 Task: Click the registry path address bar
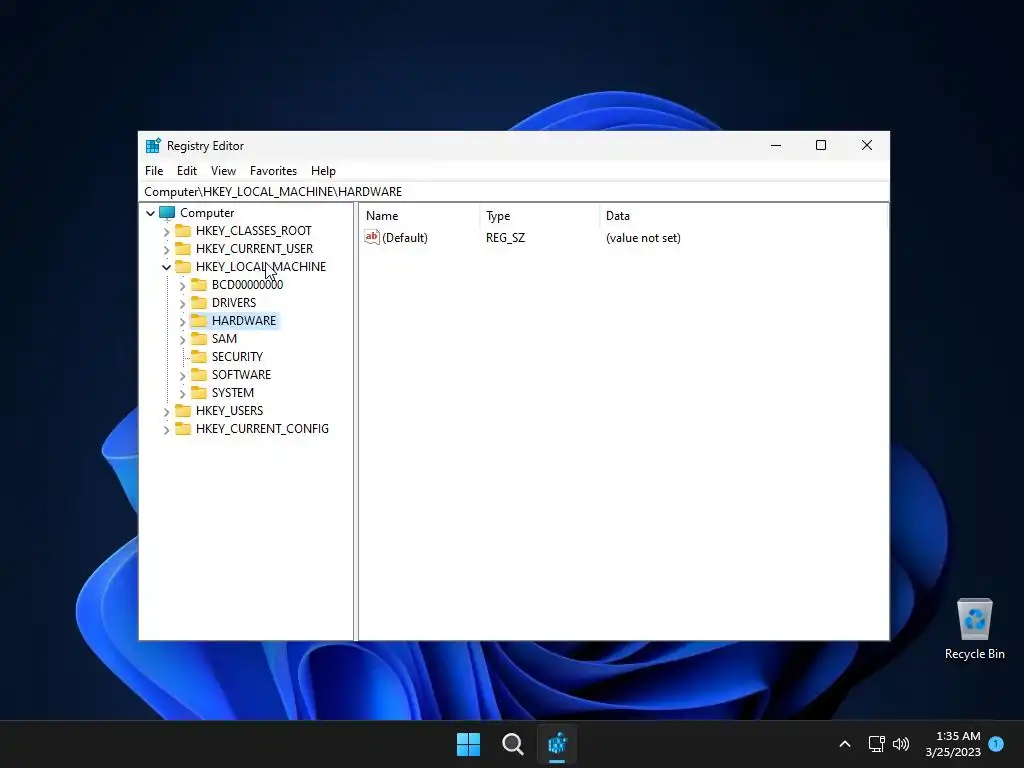point(513,191)
